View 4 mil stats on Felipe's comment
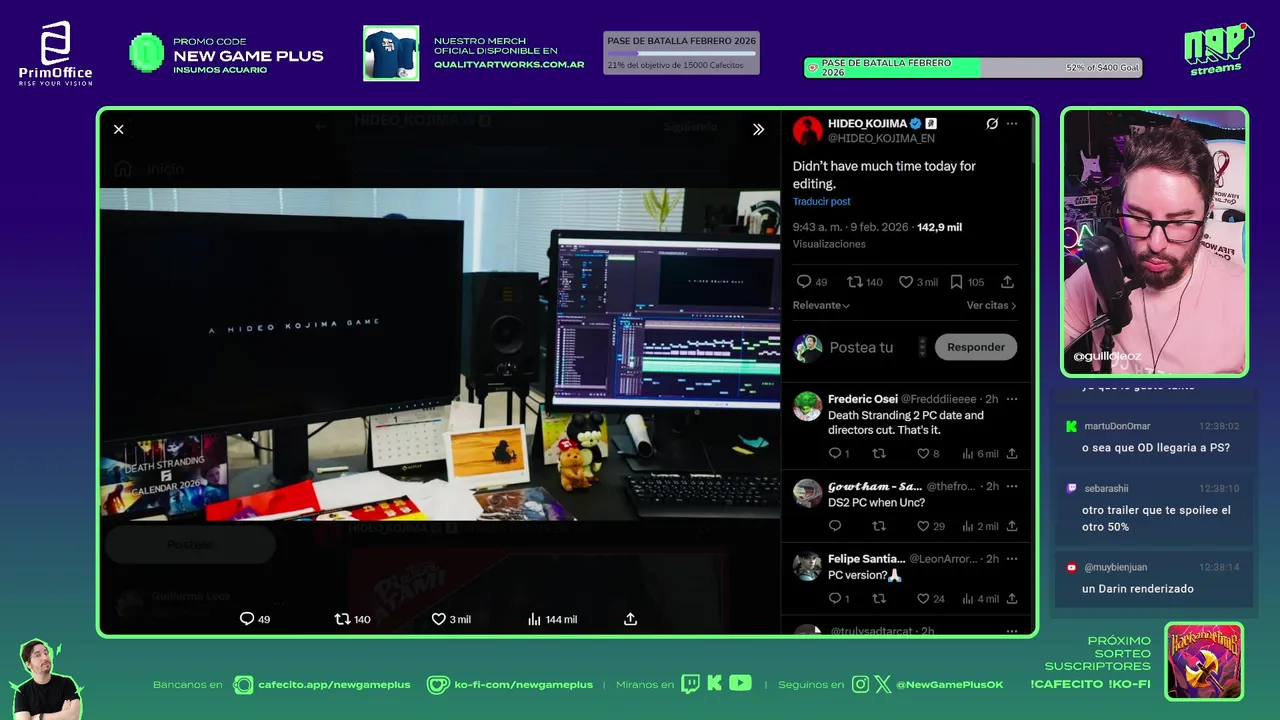This screenshot has height=720, width=1280. (980, 599)
